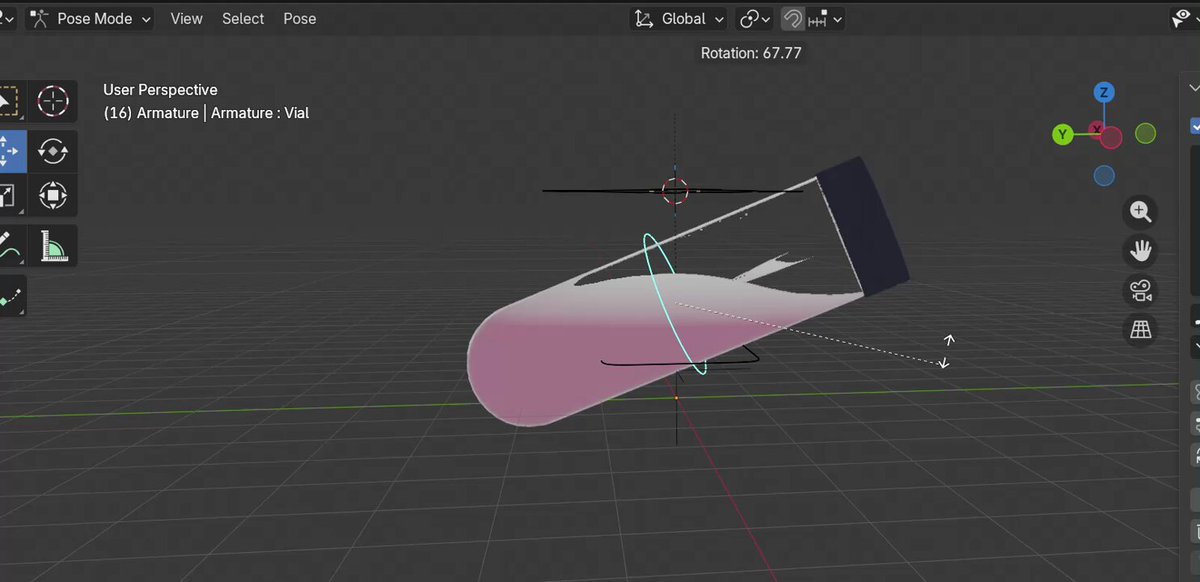This screenshot has width=1200, height=582.
Task: Click the User Perspective label
Action: click(160, 90)
